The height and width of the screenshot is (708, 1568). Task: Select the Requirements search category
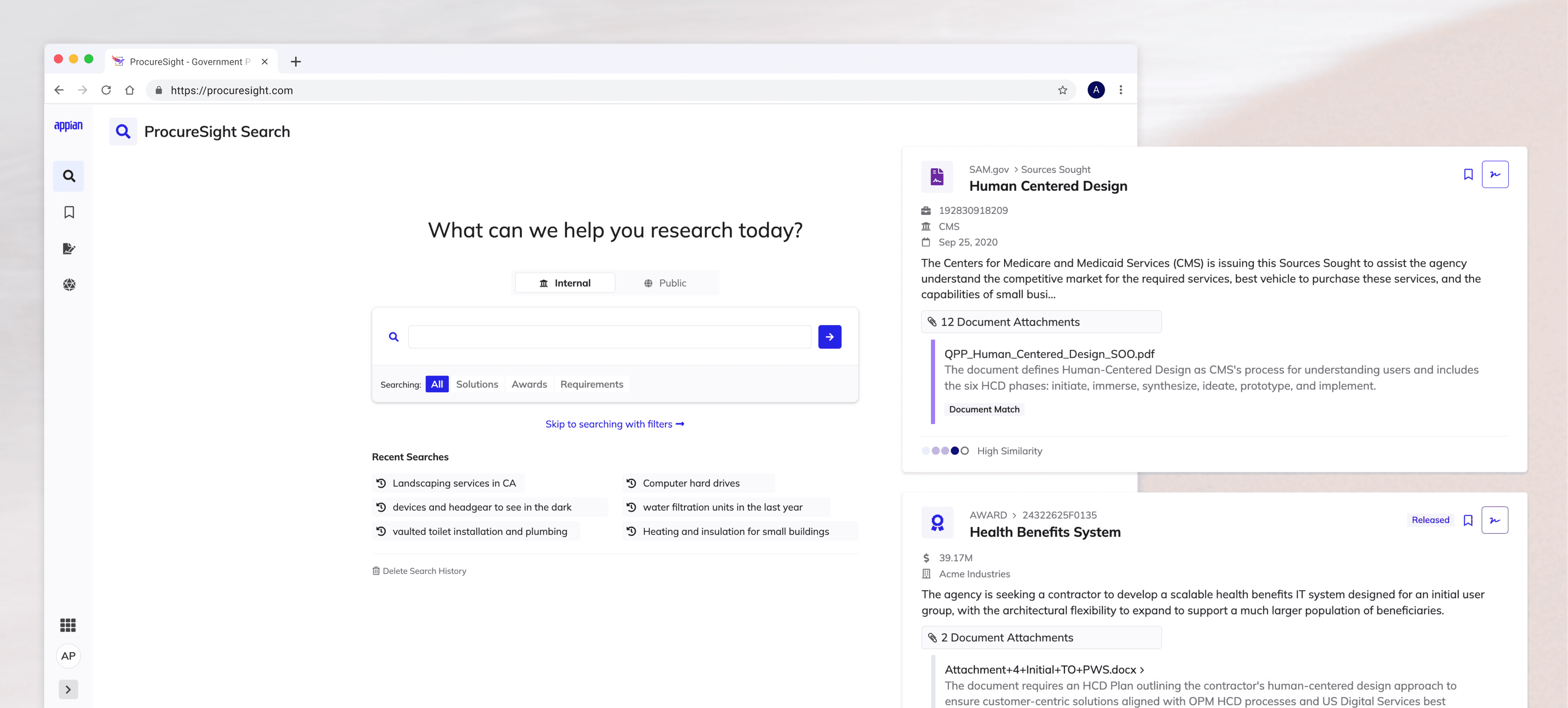[x=591, y=384]
